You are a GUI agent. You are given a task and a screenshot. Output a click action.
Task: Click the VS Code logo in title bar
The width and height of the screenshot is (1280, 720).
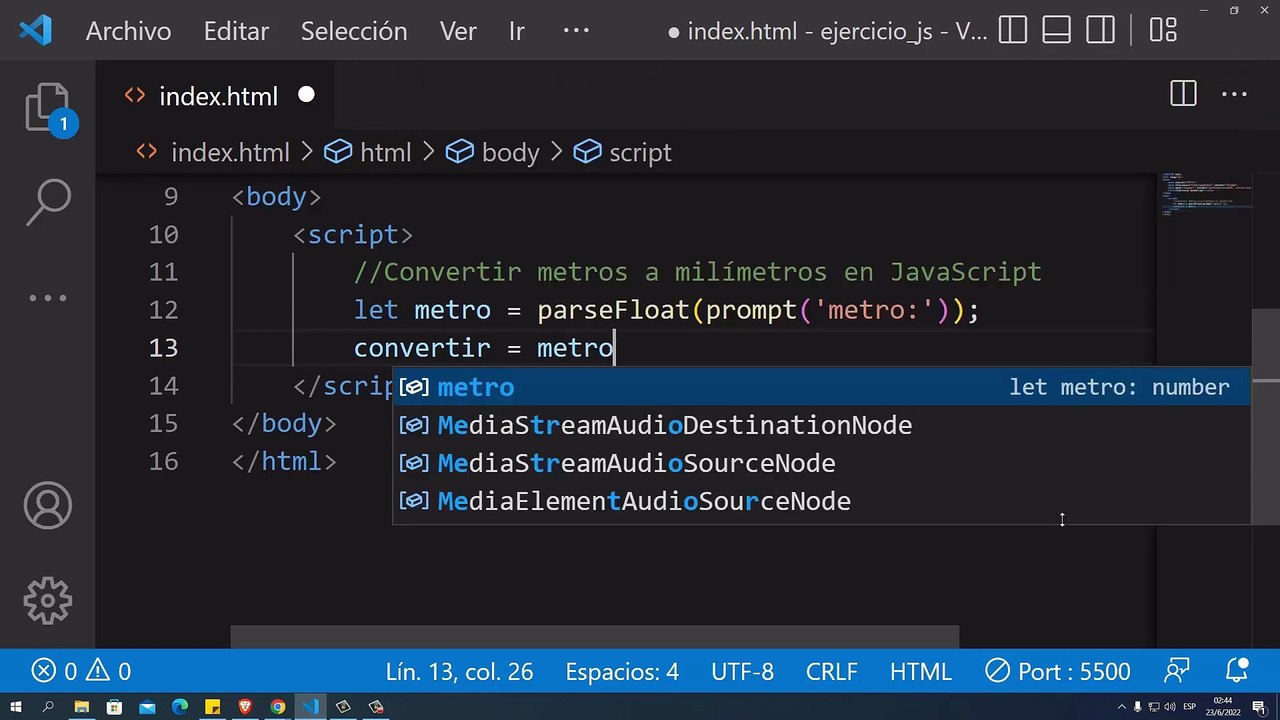coord(35,31)
